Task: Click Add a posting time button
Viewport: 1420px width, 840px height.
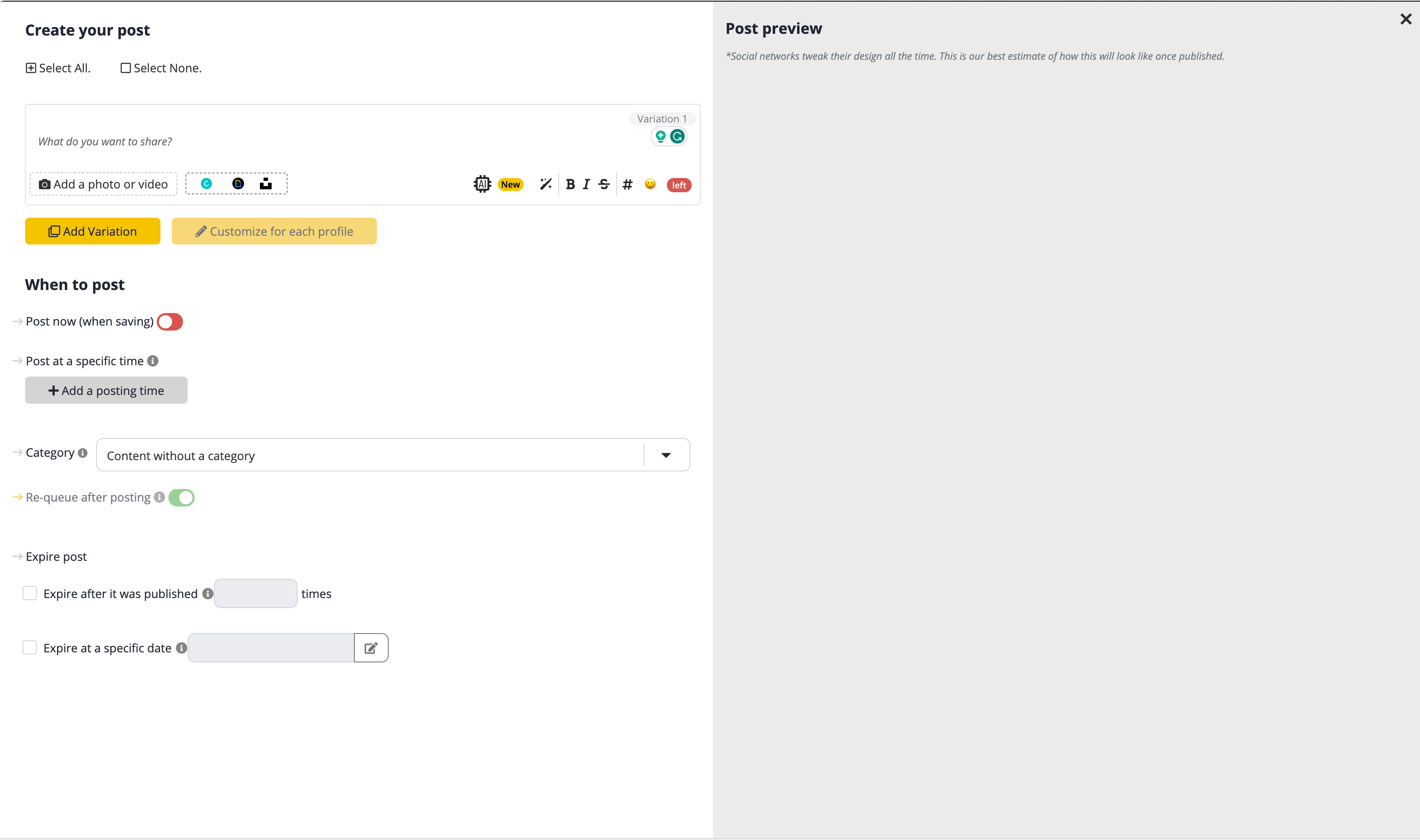Action: (x=107, y=390)
